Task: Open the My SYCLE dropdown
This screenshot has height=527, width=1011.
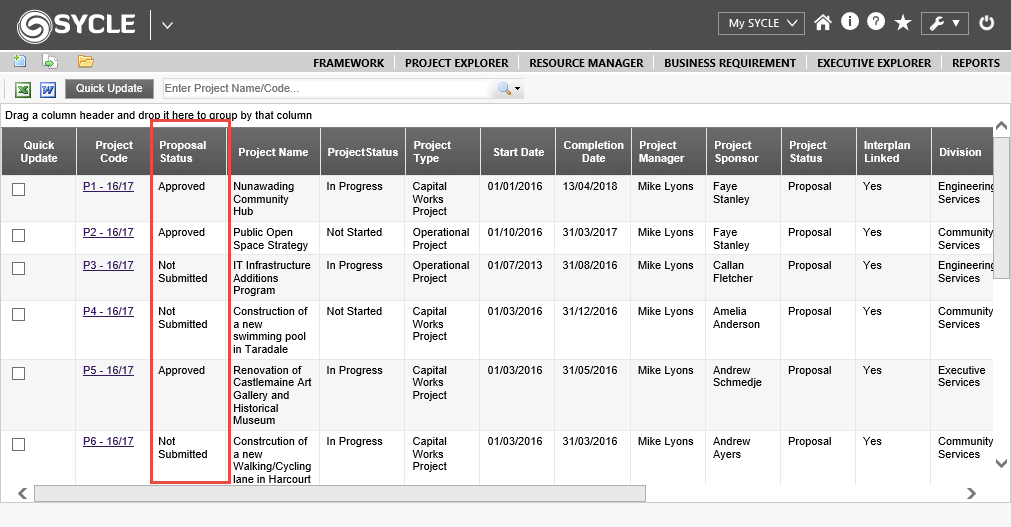Action: (761, 23)
